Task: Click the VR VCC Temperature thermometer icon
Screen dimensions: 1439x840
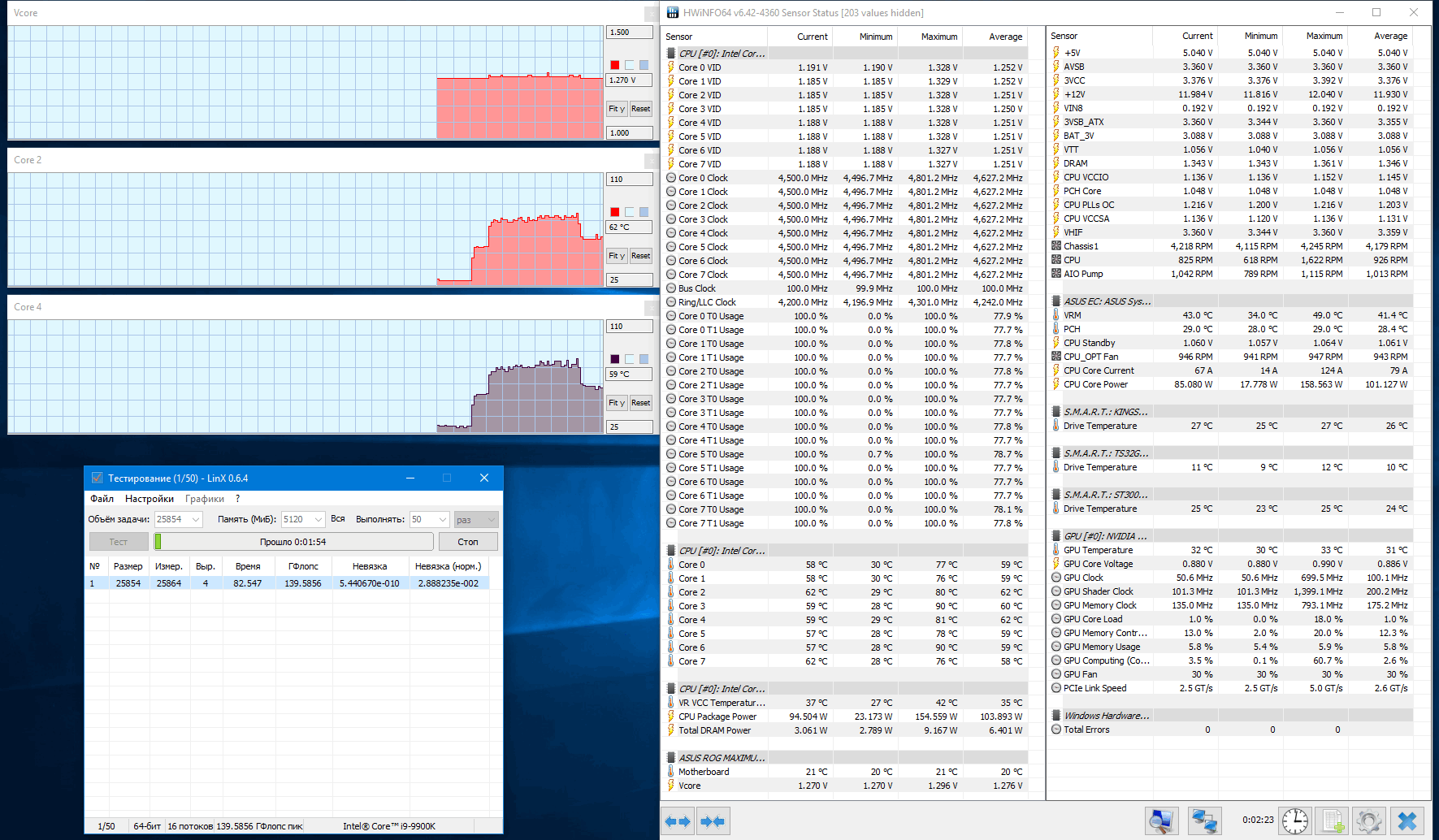Action: [x=670, y=703]
